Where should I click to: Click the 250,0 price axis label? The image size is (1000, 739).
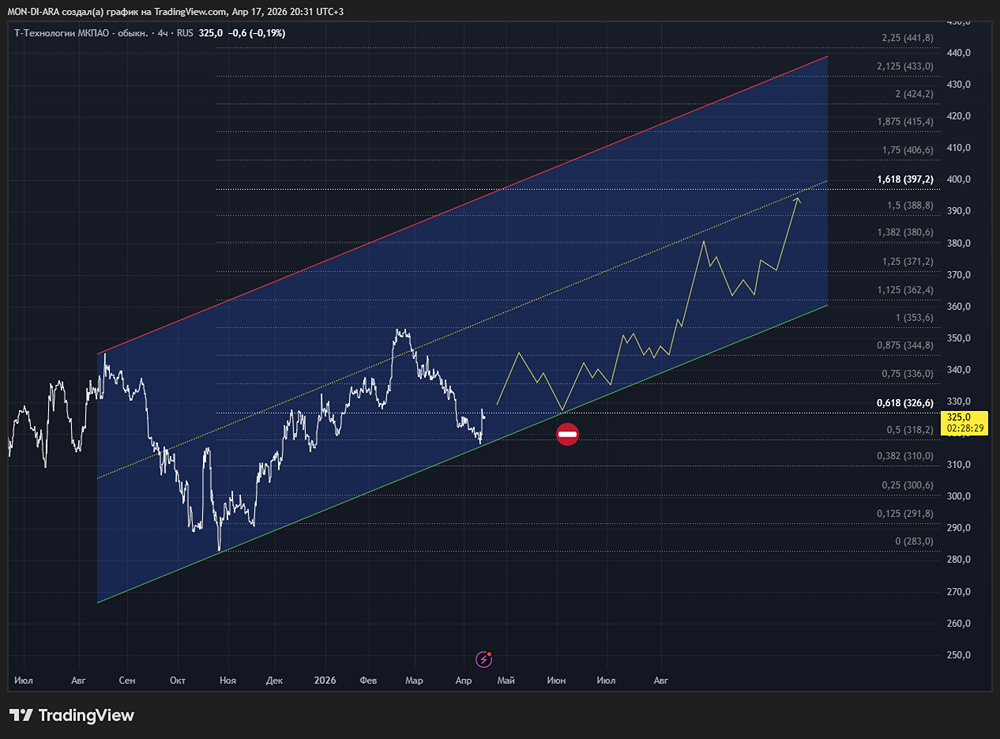point(959,655)
